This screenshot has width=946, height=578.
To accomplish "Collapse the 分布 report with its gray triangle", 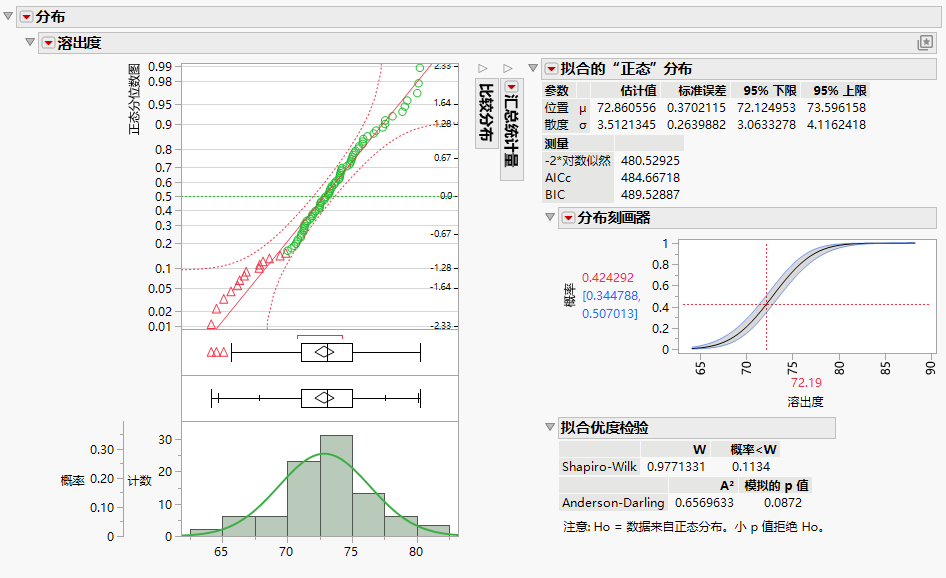I will 8,16.
